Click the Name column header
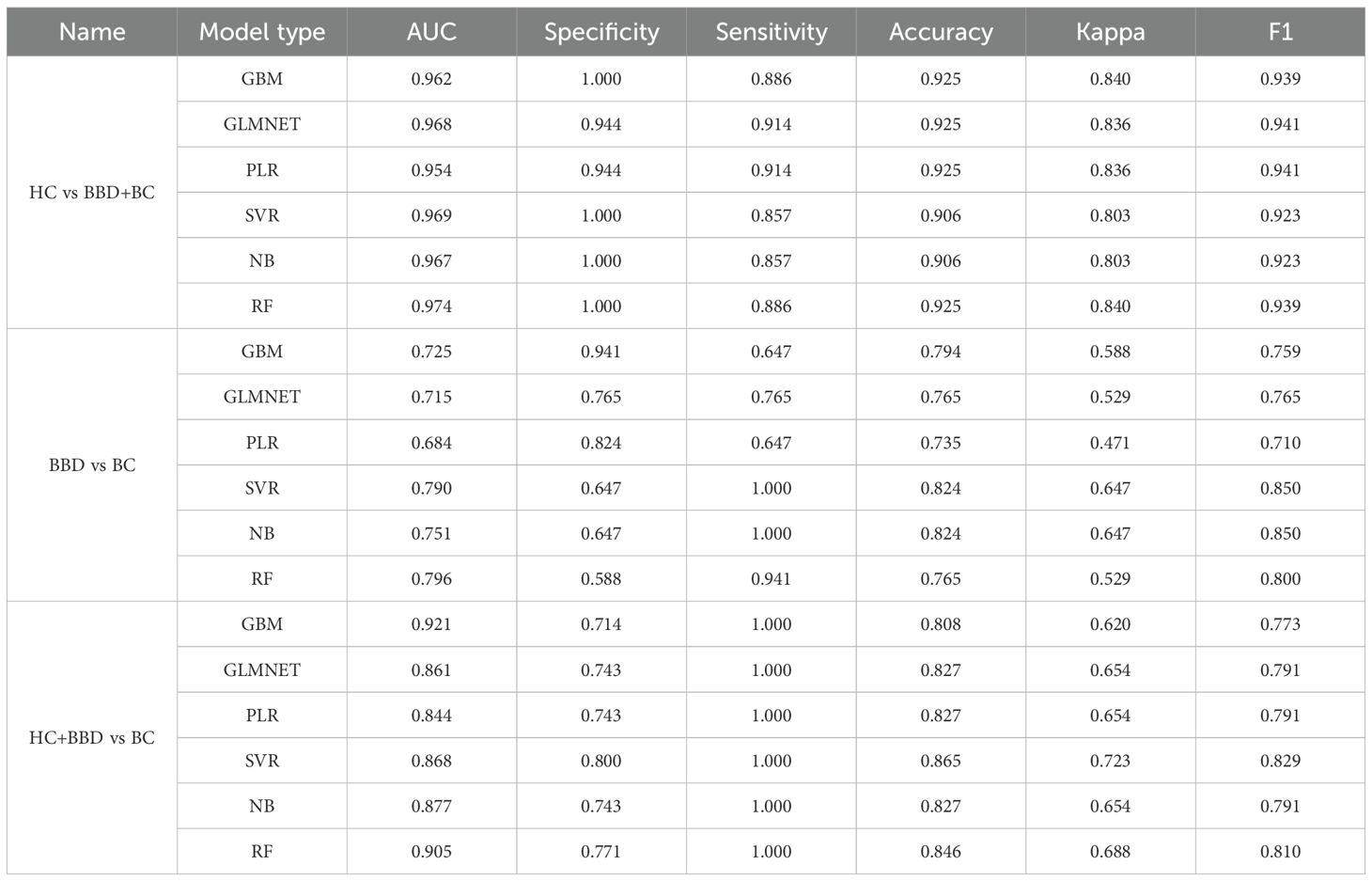1372x881 pixels. (92, 32)
